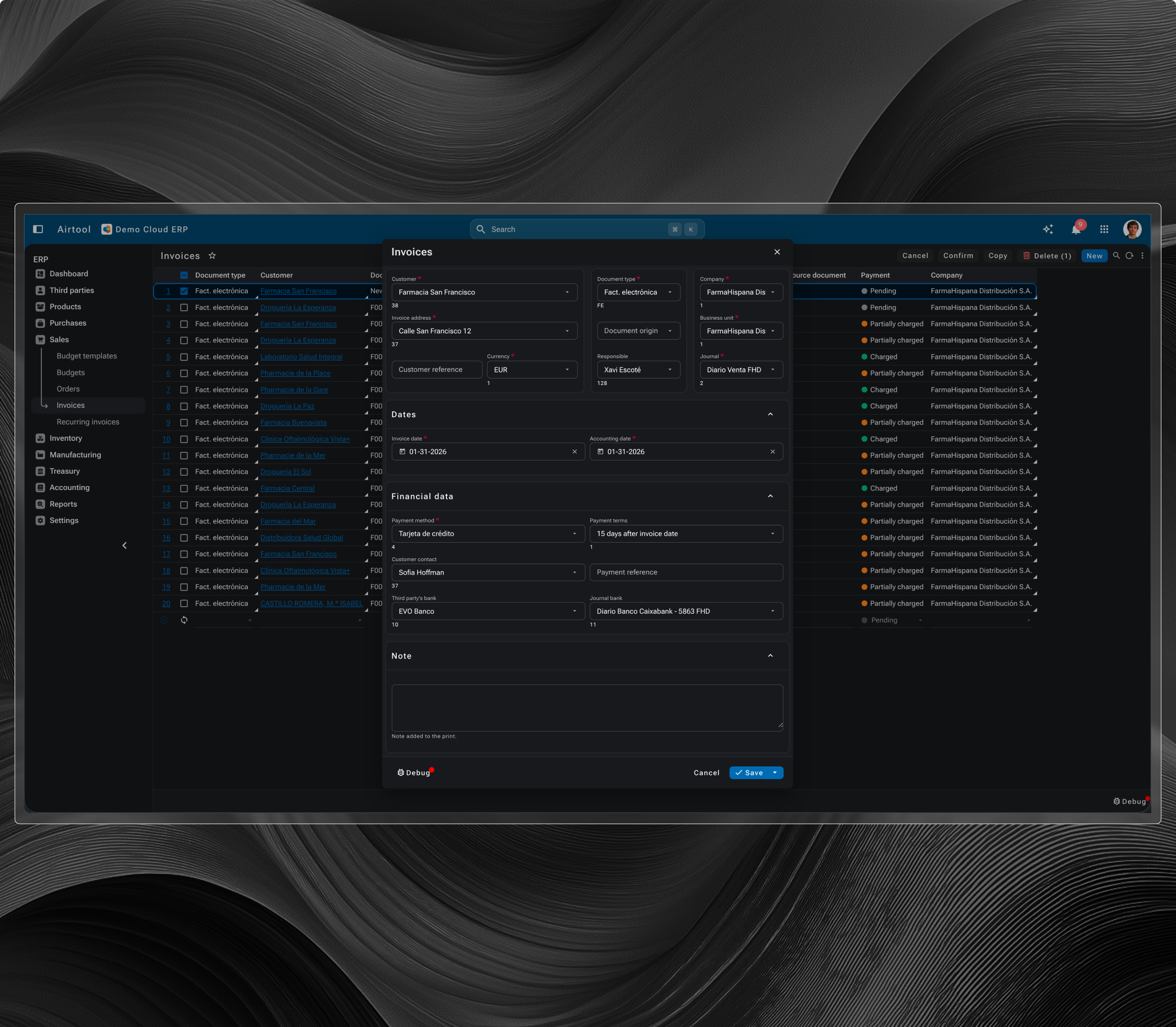Star the Invoices page as favorite
This screenshot has width=1176, height=1027.
(x=212, y=255)
